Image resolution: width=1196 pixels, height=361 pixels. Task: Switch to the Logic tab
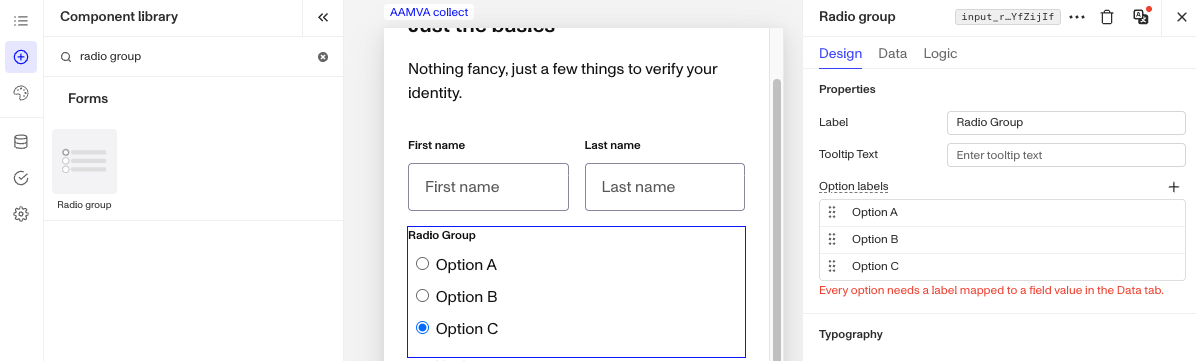tap(940, 53)
